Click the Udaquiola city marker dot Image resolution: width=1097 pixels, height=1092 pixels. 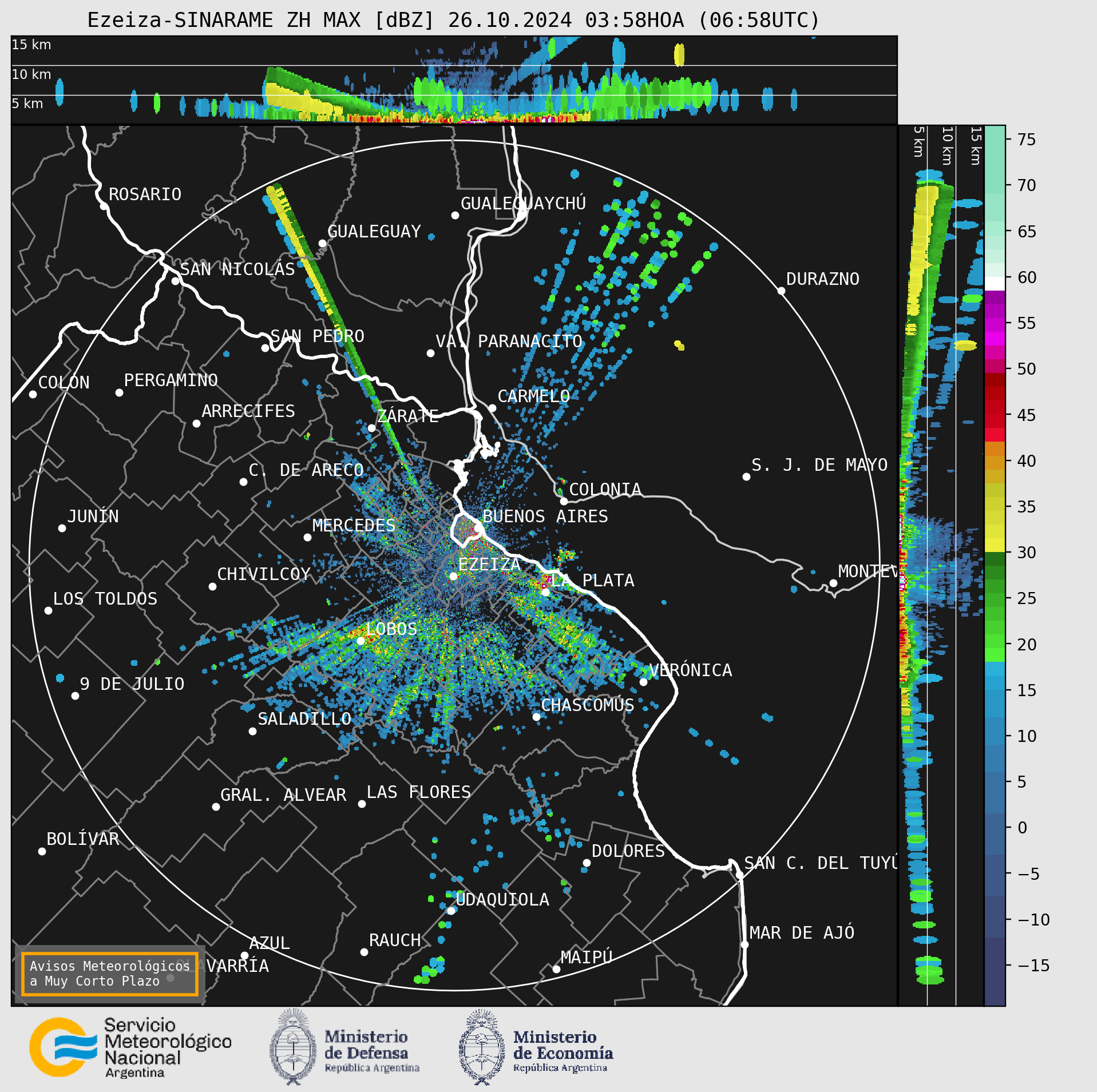click(x=451, y=911)
